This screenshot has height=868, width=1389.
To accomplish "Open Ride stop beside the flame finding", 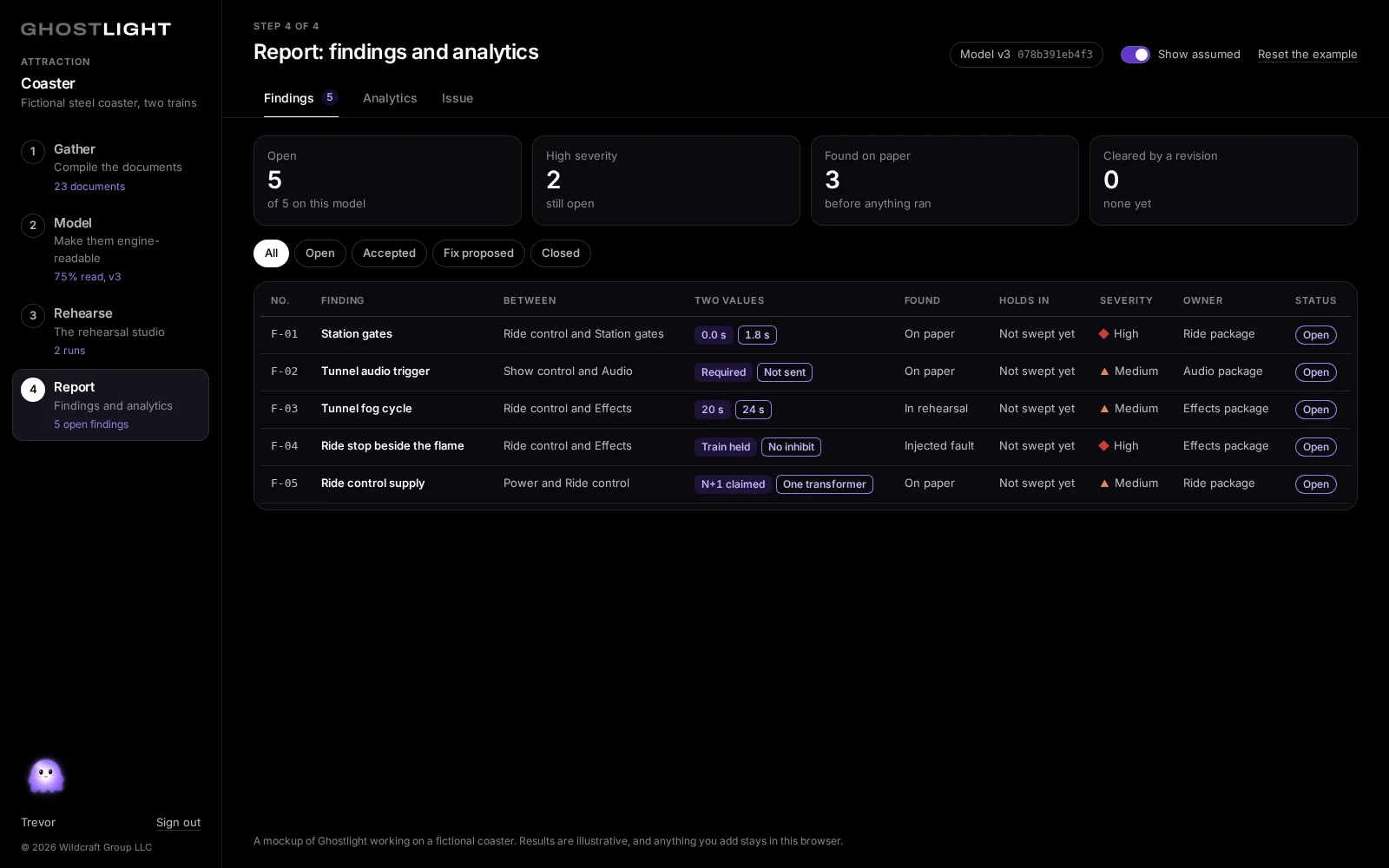I will (x=392, y=446).
